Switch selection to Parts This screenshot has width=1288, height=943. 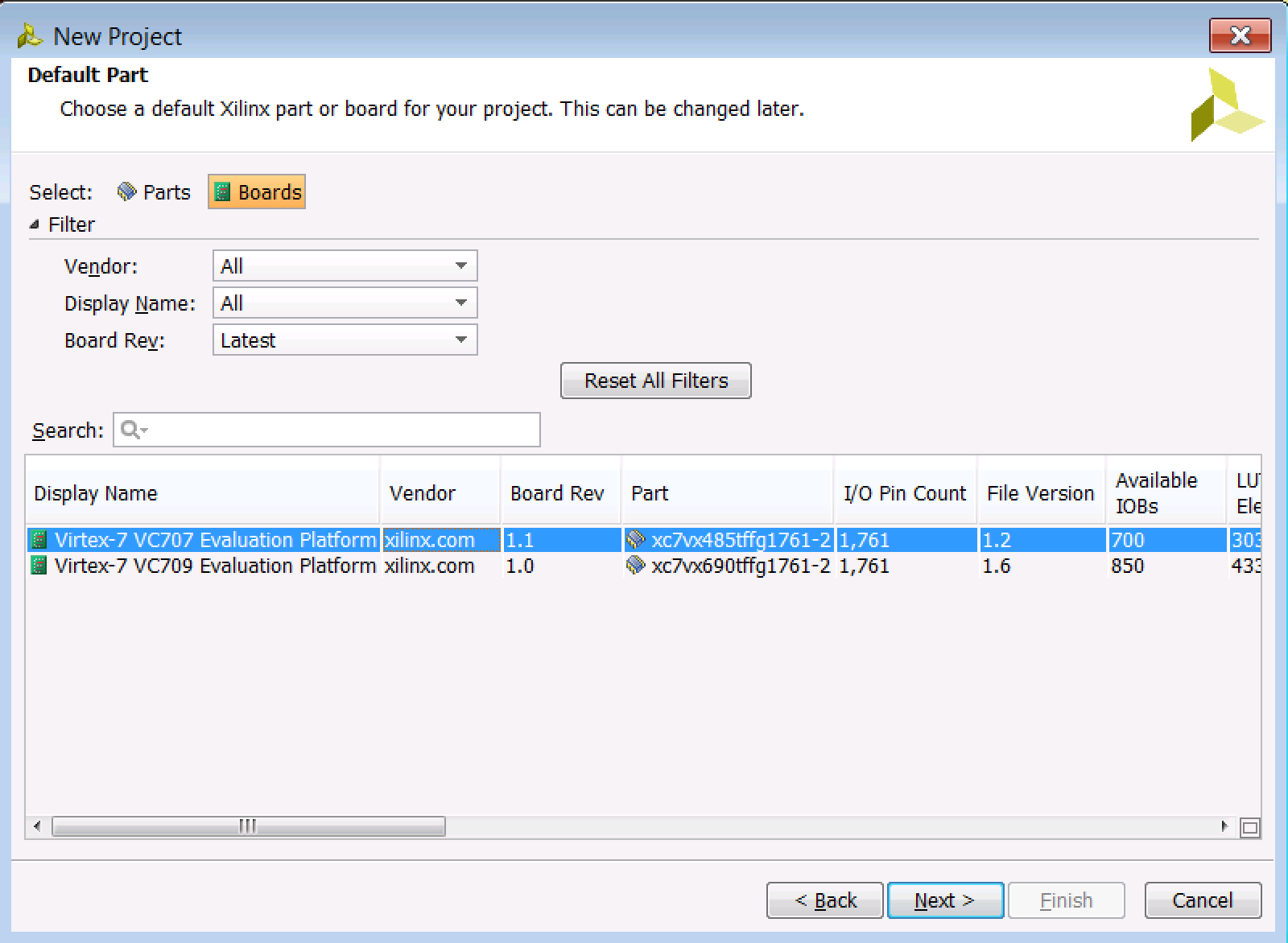[155, 192]
